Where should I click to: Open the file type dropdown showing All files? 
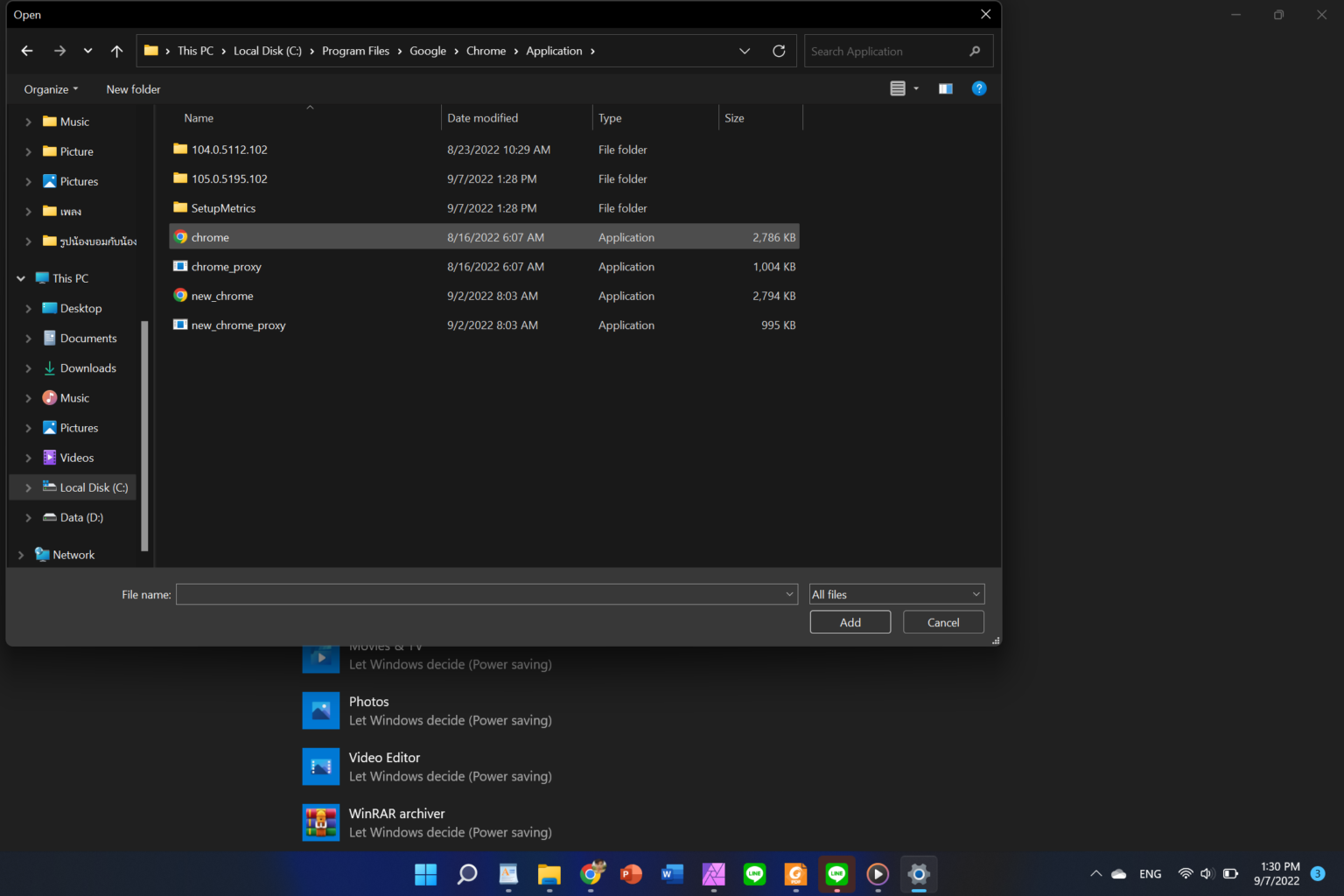click(x=896, y=593)
